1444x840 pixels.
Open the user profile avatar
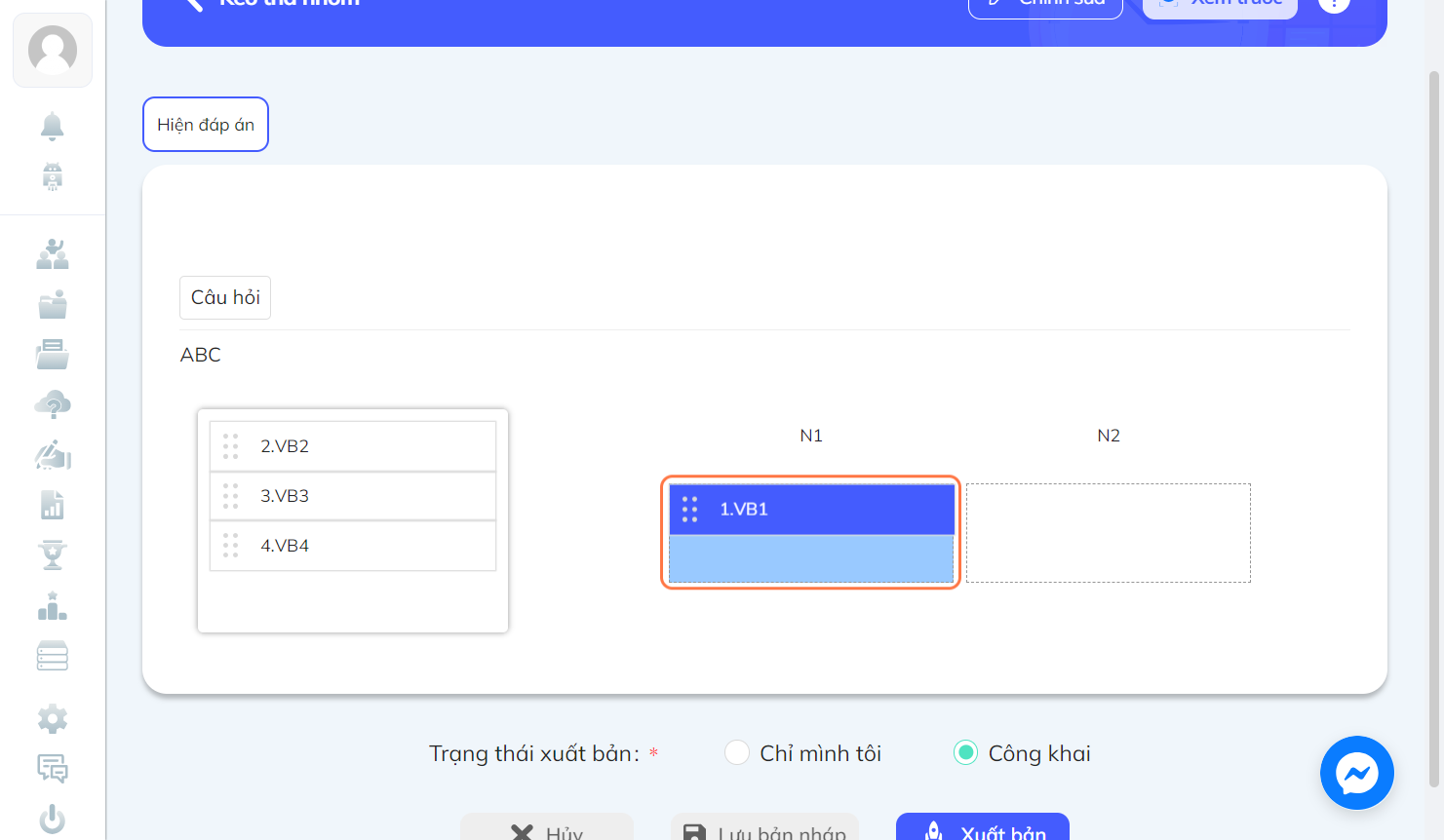(53, 50)
